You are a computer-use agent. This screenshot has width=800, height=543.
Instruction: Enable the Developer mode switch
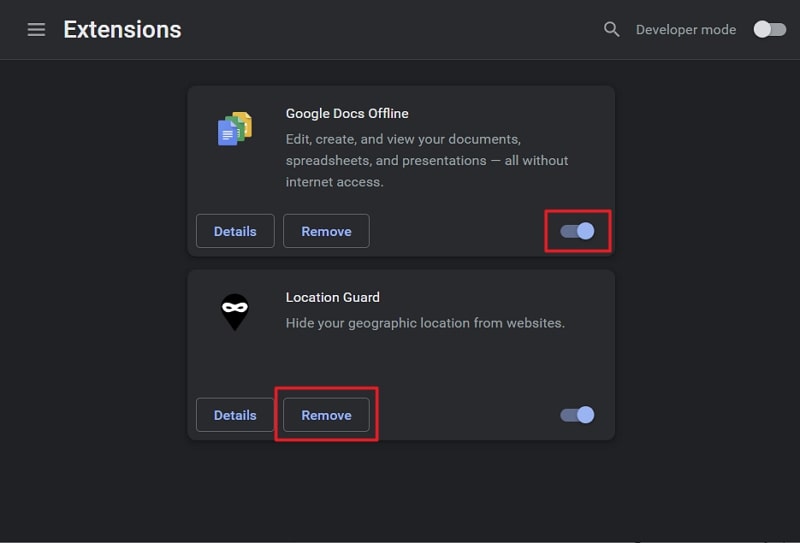(770, 30)
